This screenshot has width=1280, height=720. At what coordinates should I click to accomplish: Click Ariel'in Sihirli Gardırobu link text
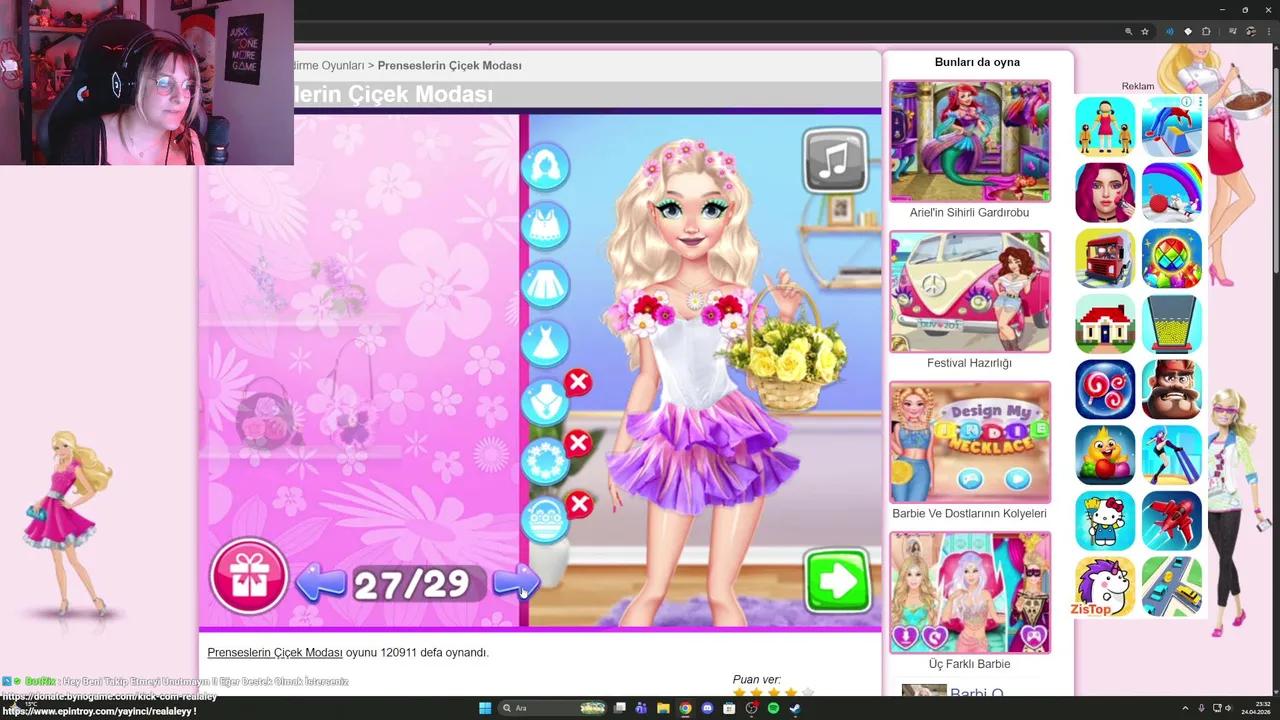(969, 213)
